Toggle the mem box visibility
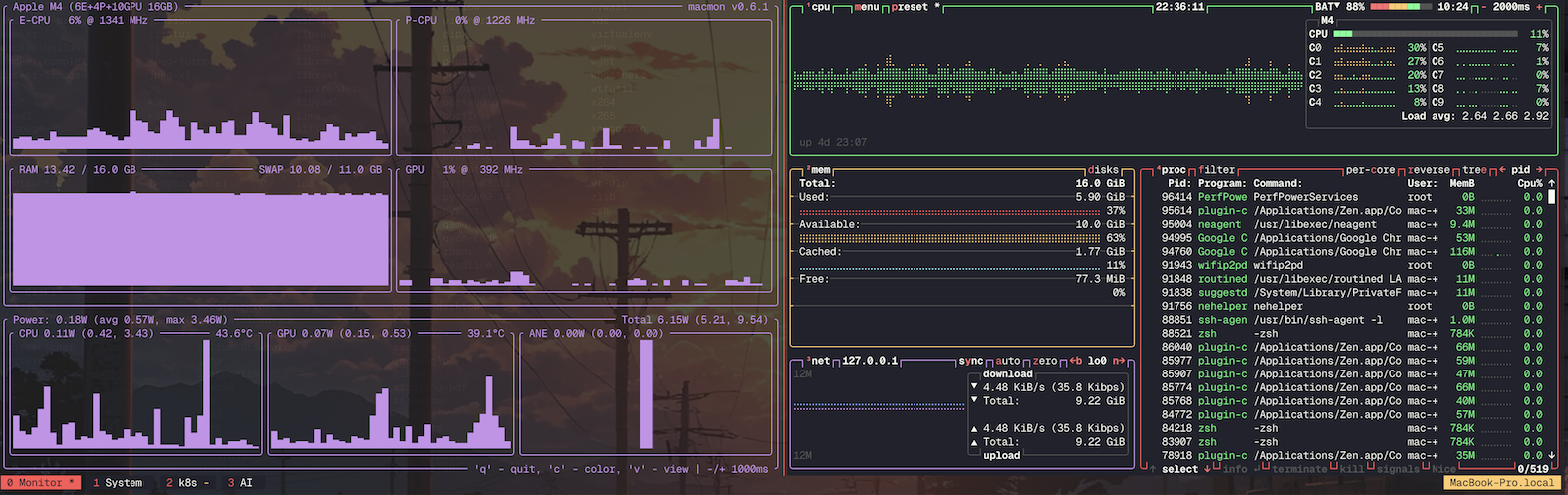This screenshot has height=495, width=1568. (x=819, y=170)
